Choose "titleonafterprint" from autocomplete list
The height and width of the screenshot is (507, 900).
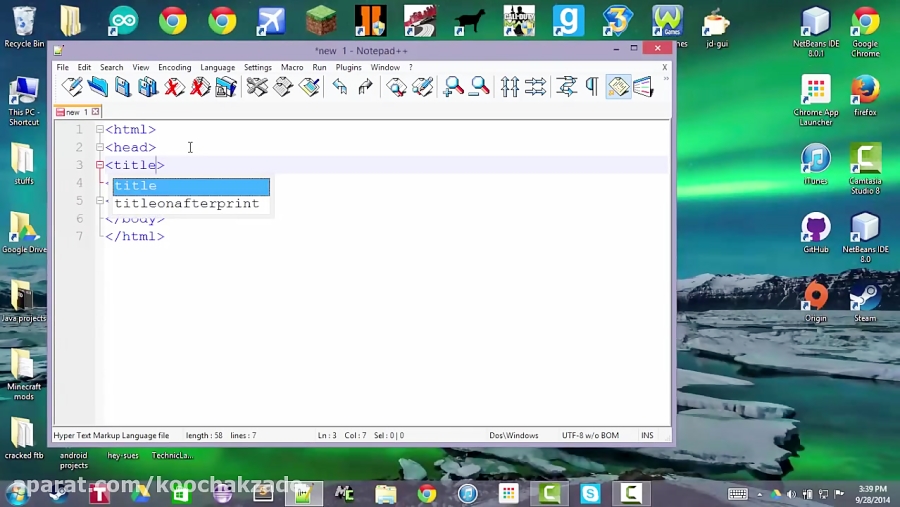point(187,204)
